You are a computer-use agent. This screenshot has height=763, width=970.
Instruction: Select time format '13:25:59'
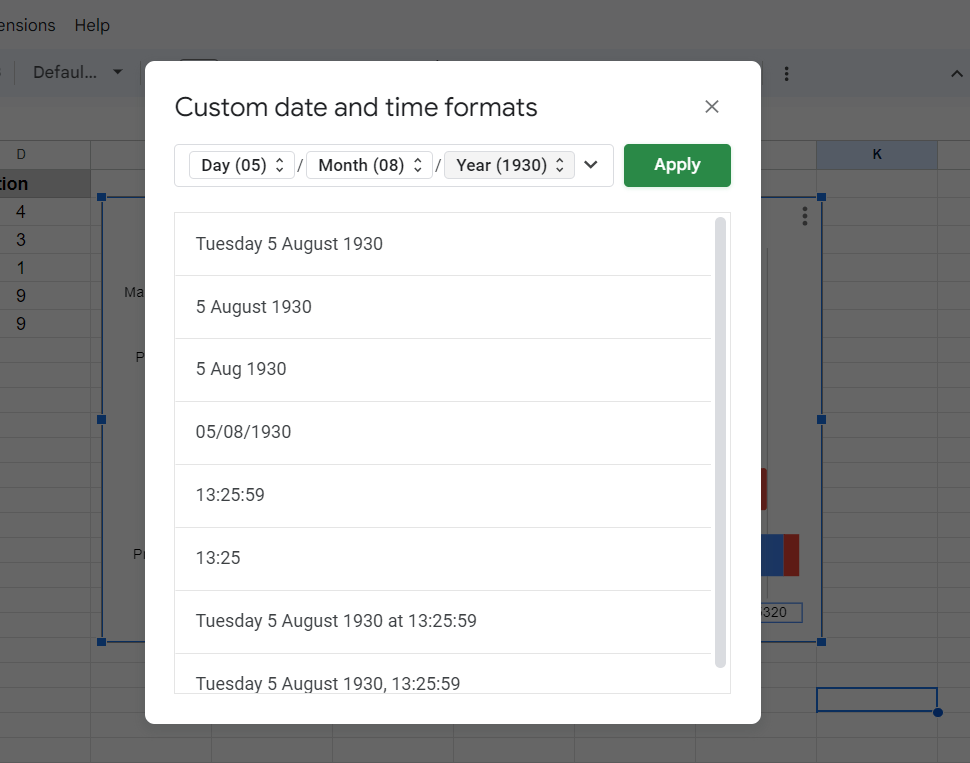click(443, 496)
